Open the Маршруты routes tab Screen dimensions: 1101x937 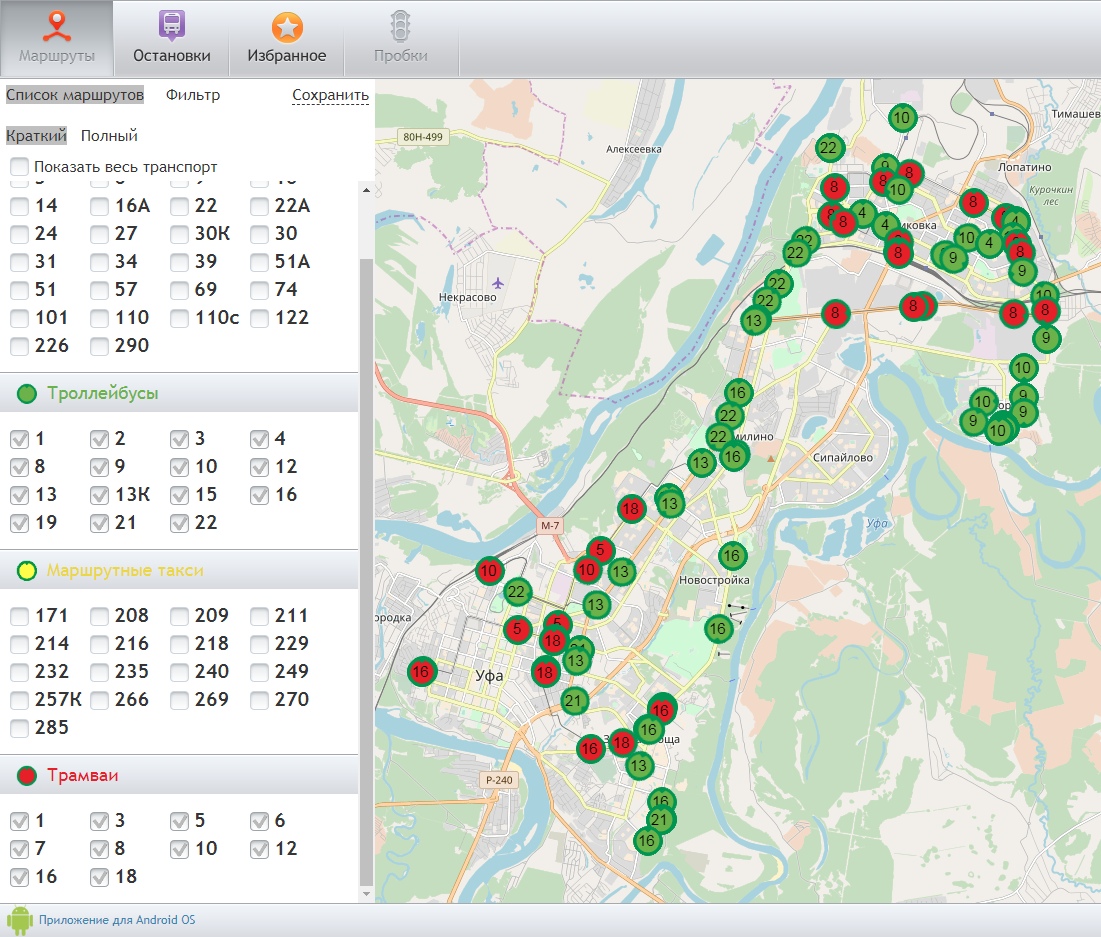[x=56, y=39]
